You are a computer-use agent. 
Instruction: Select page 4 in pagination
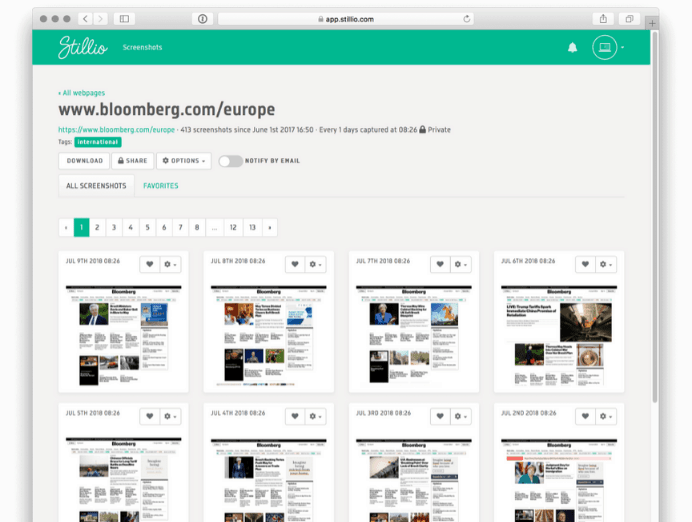[131, 228]
